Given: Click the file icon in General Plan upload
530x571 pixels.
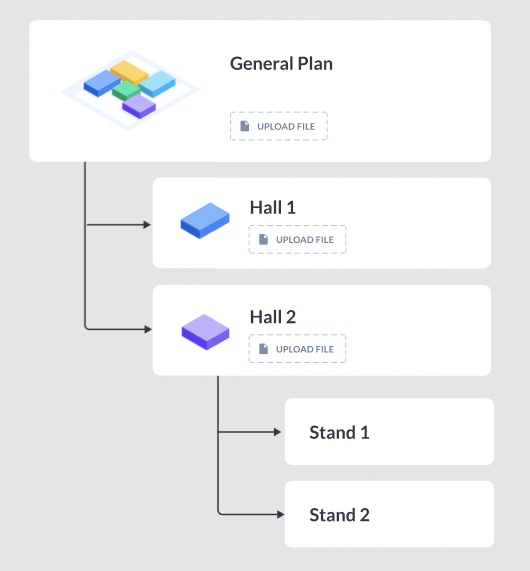Looking at the screenshot, I should pos(245,126).
